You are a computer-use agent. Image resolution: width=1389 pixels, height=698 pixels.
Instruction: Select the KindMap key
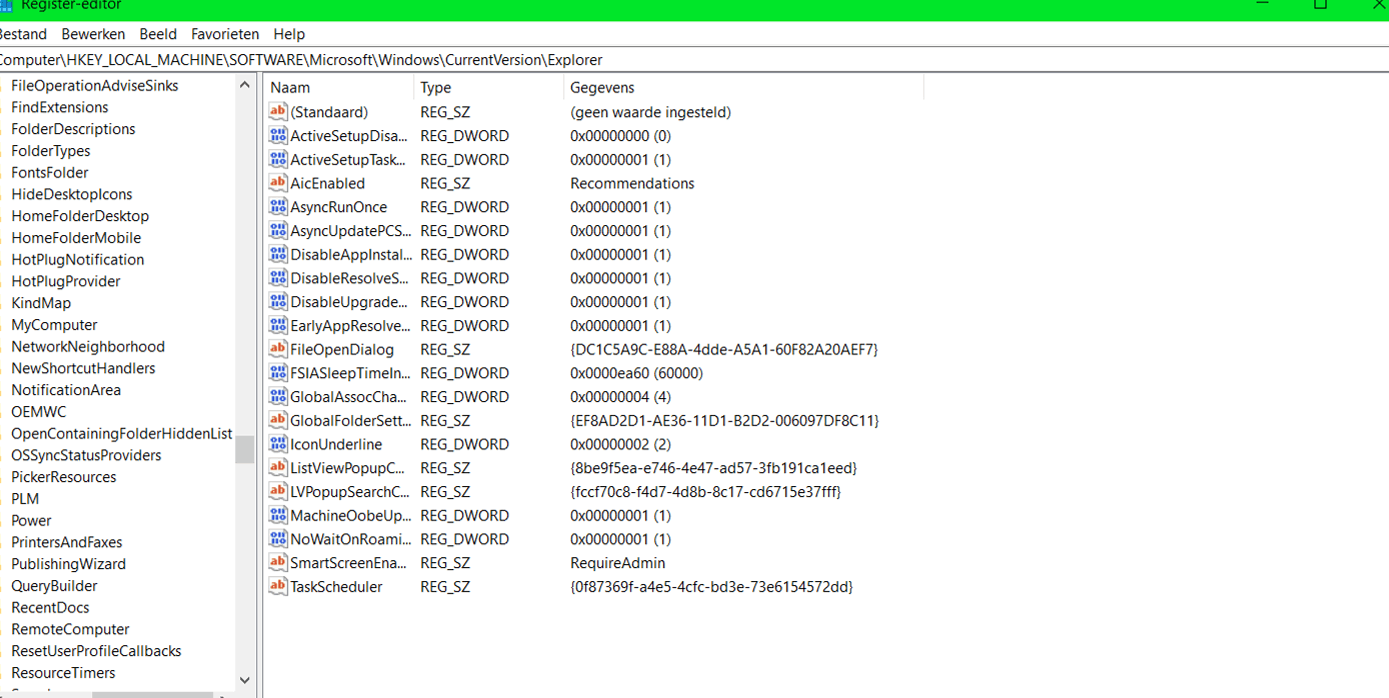pyautogui.click(x=41, y=303)
